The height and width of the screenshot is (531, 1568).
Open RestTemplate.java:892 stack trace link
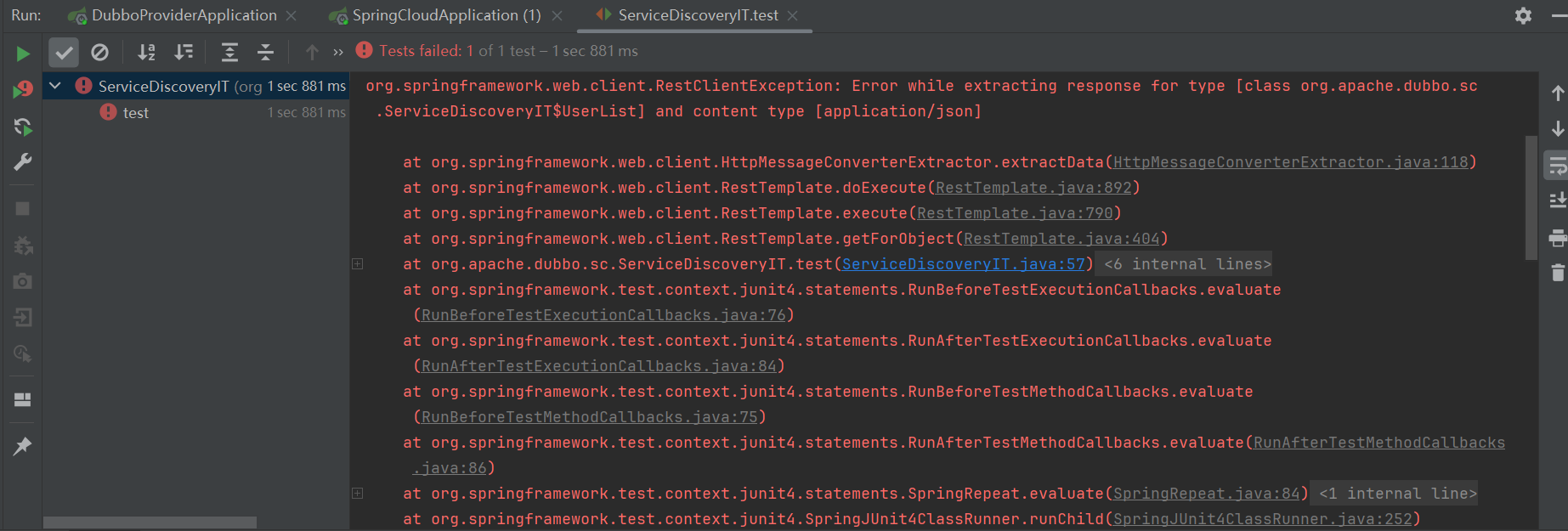click(1033, 188)
